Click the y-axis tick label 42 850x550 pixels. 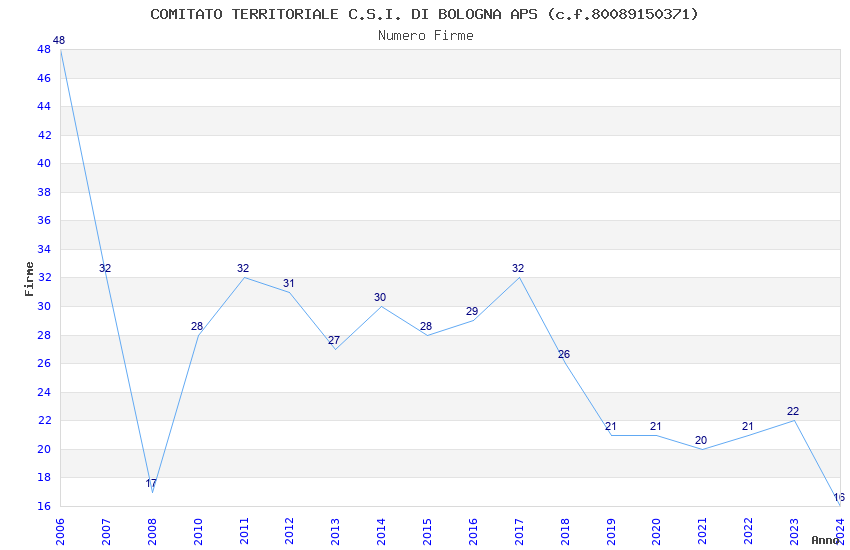tap(44, 135)
